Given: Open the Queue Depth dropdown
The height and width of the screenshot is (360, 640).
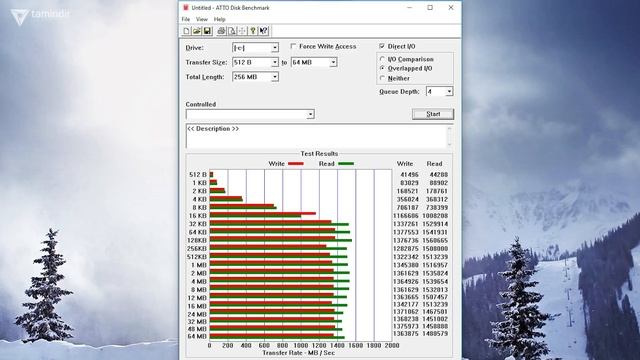Looking at the screenshot, I should (449, 91).
